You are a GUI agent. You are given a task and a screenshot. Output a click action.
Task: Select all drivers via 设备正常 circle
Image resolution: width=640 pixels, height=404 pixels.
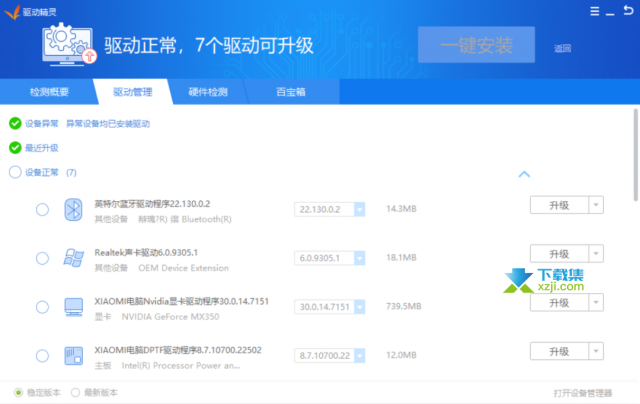(15, 172)
